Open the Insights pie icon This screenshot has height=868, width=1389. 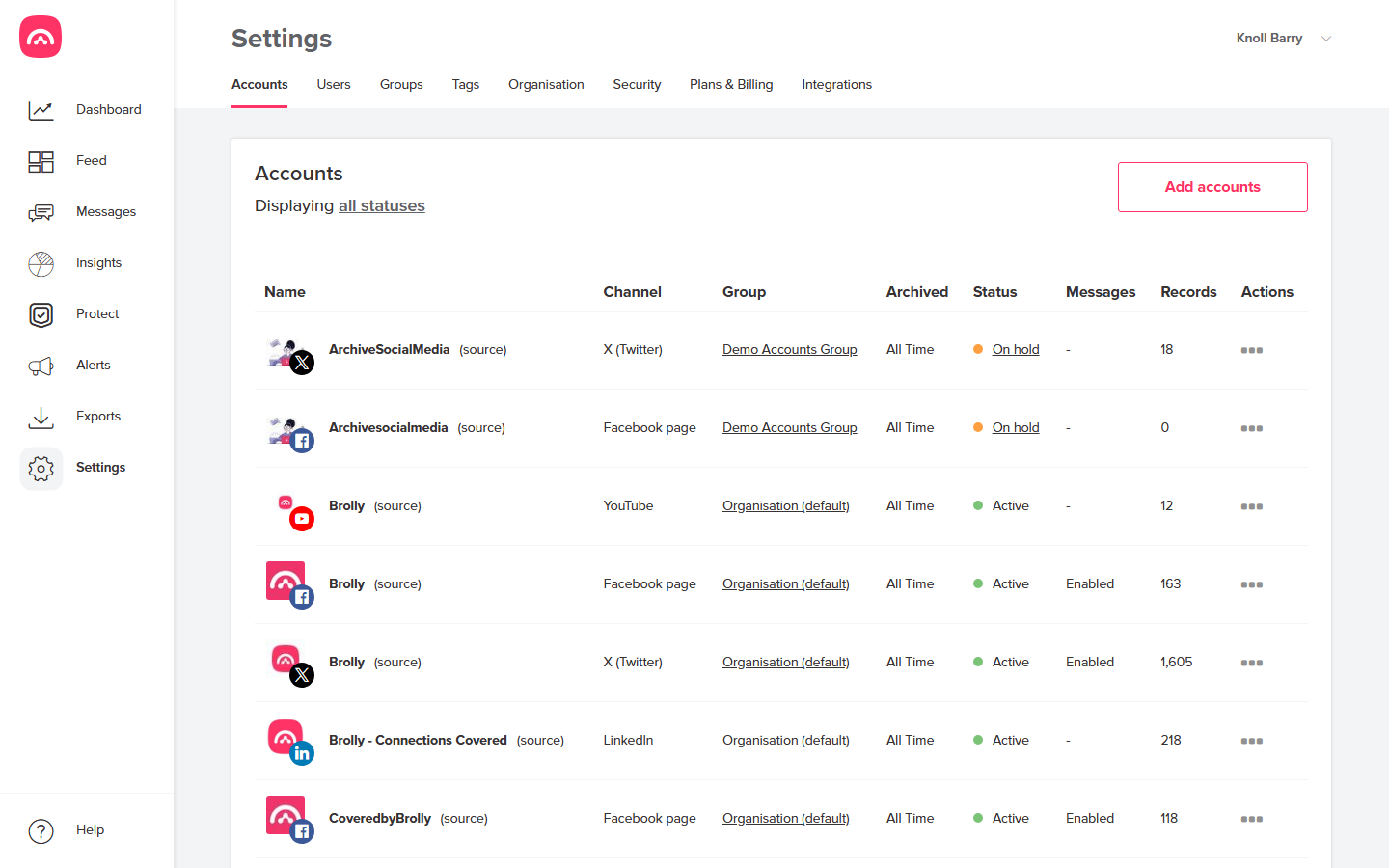[41, 263]
